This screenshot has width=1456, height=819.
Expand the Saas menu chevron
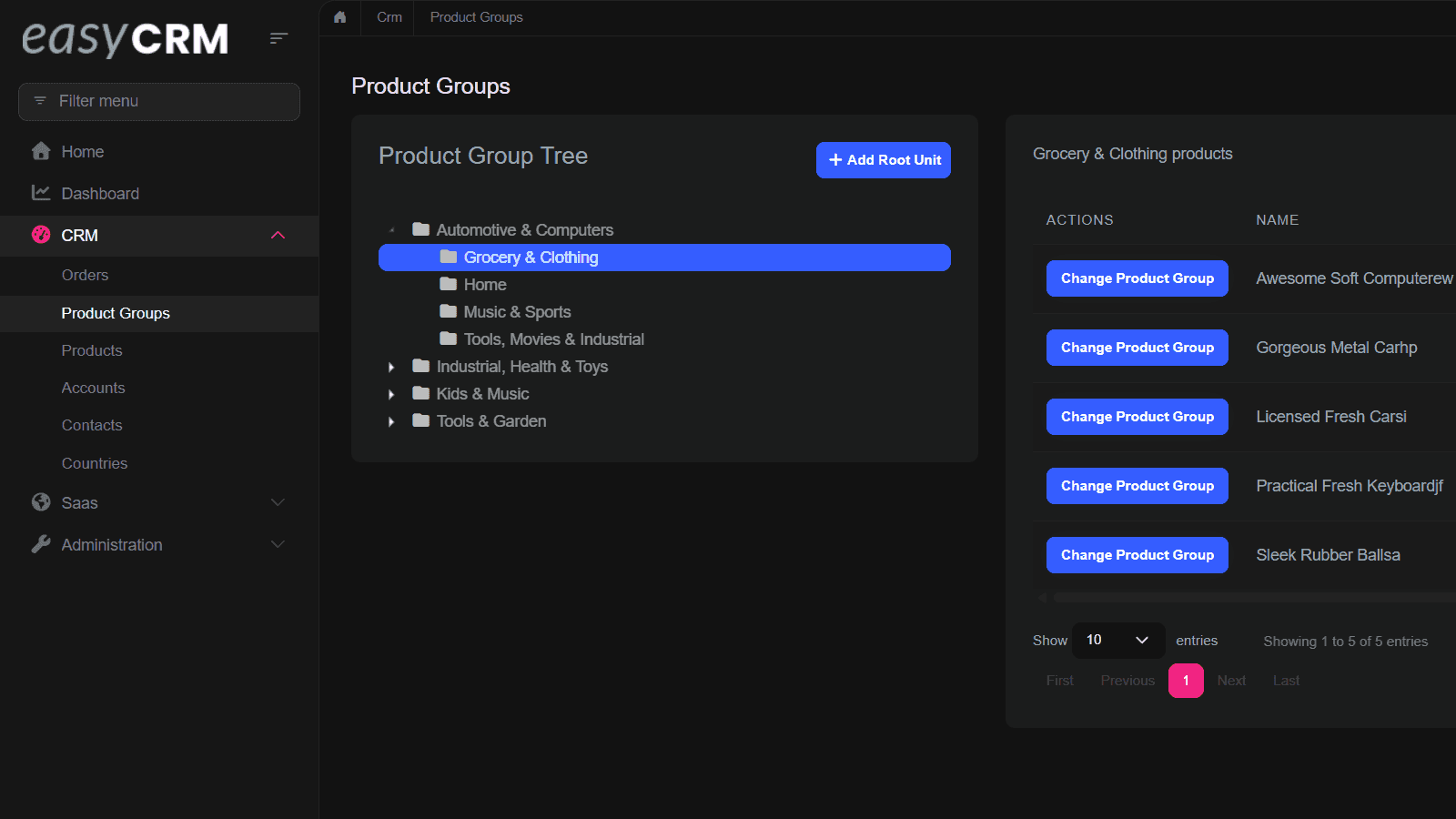click(x=278, y=502)
